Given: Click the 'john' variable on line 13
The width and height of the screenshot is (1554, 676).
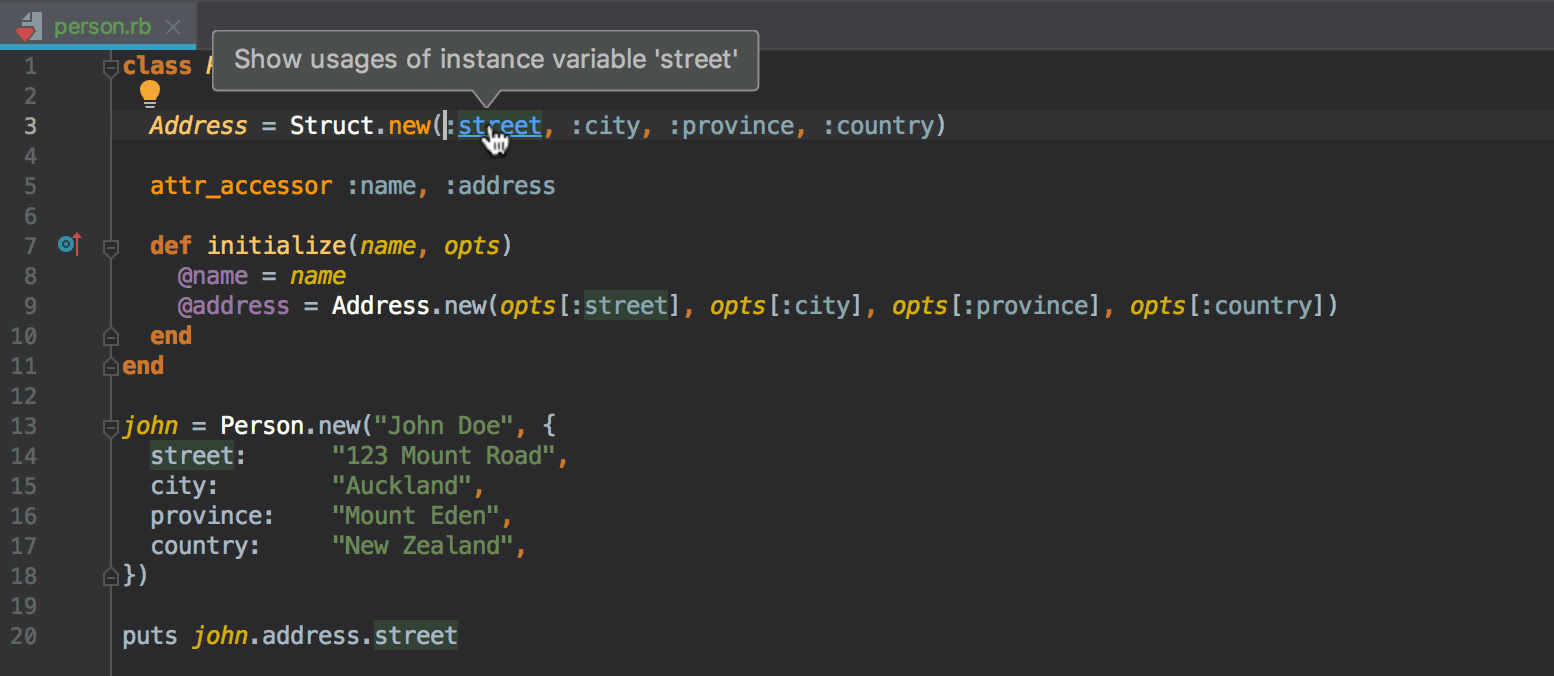Looking at the screenshot, I should coord(150,426).
